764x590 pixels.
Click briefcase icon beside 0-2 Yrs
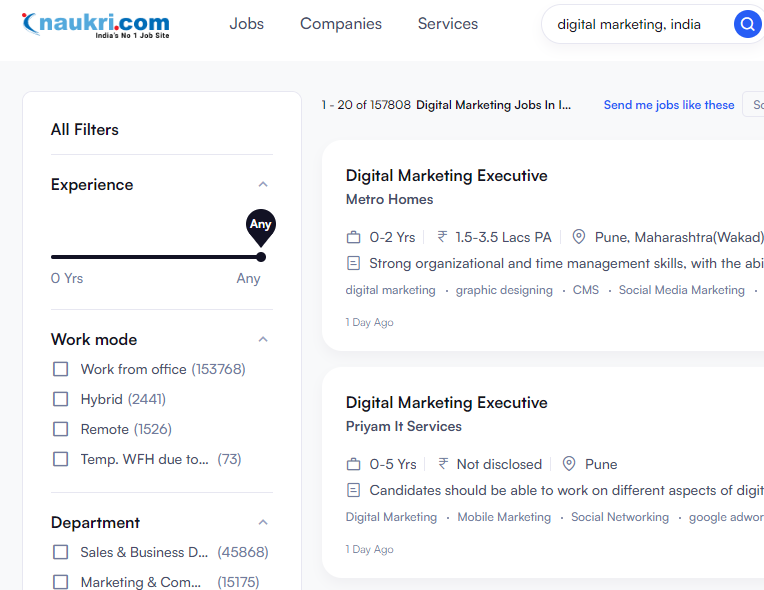(353, 237)
